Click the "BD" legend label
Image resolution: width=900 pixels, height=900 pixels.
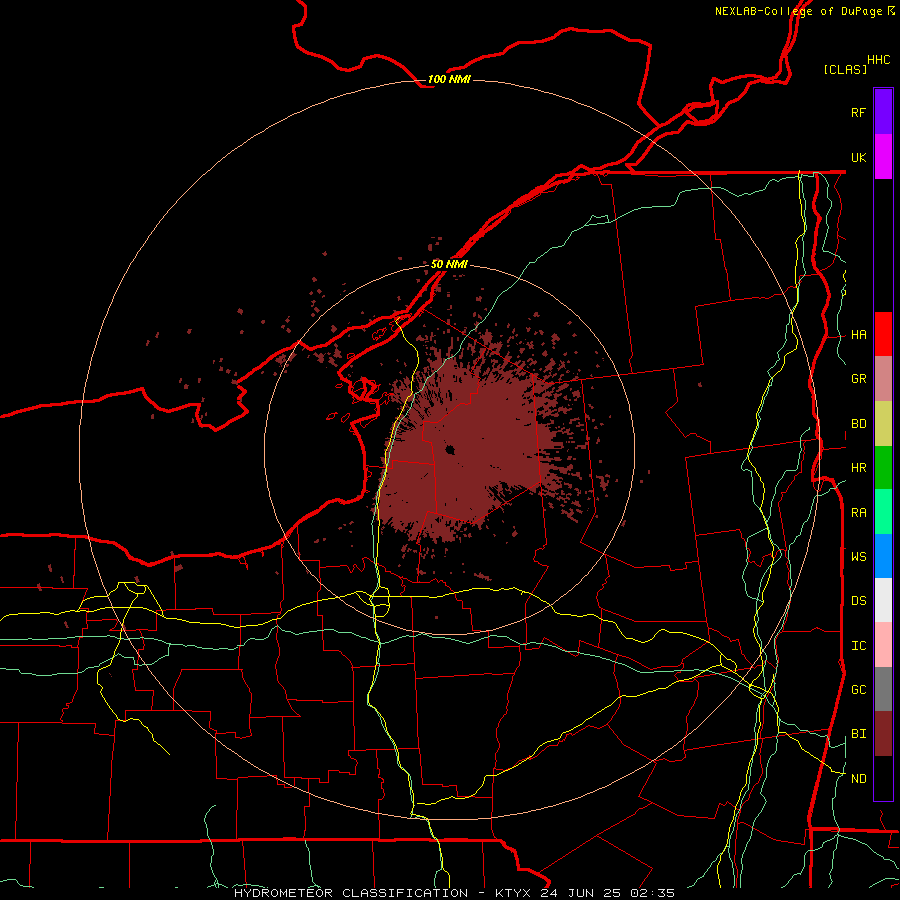pyautogui.click(x=858, y=424)
